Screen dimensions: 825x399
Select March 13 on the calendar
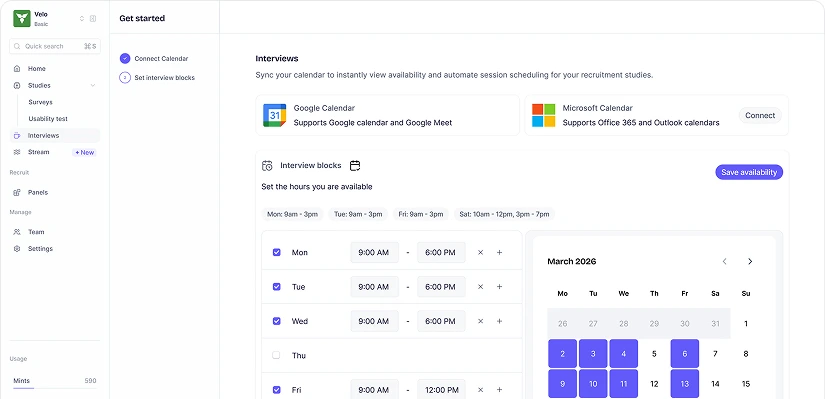coord(685,384)
